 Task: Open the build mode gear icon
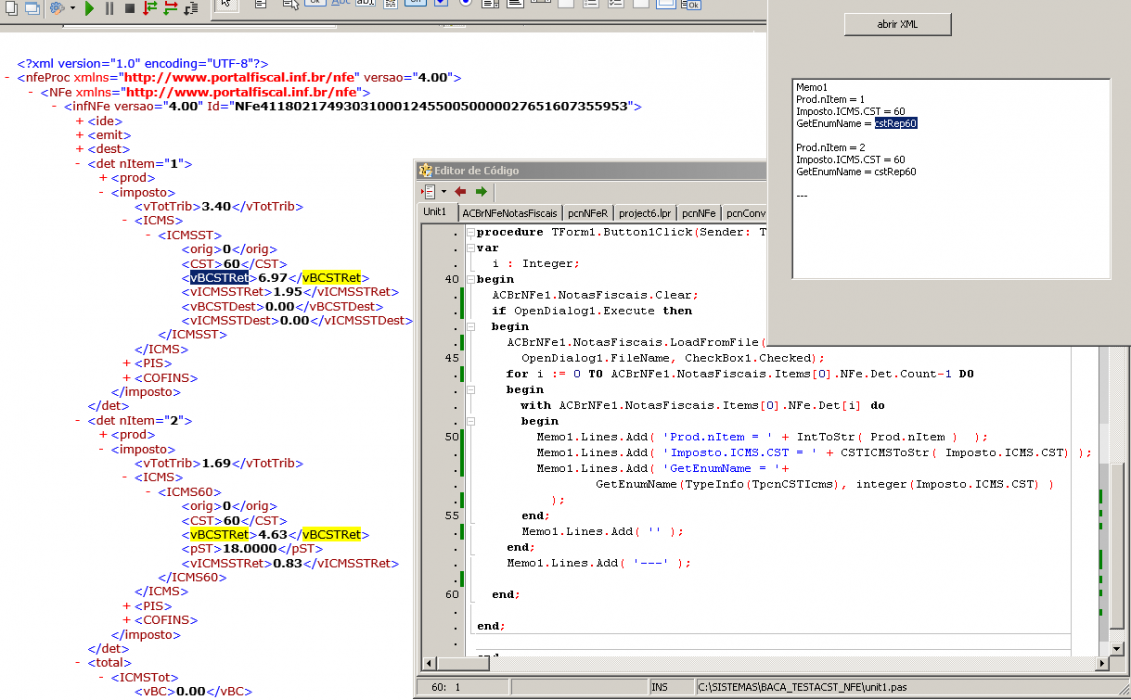(57, 8)
